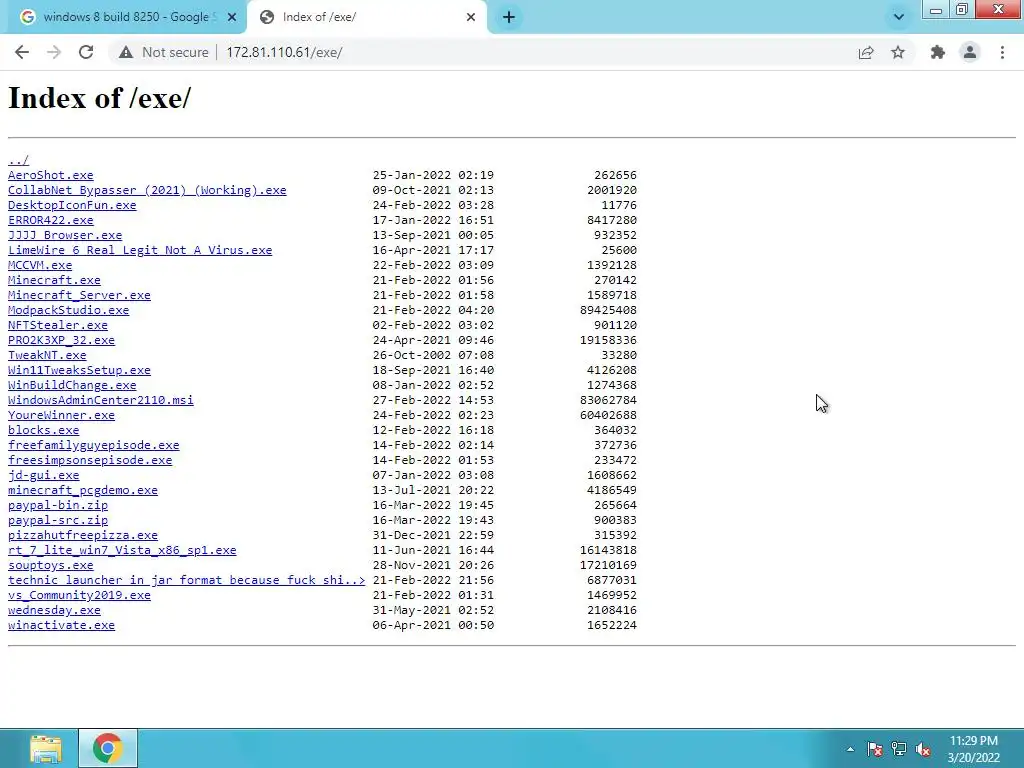Viewport: 1024px width, 768px height.
Task: Click the network tray icon
Action: (899, 749)
